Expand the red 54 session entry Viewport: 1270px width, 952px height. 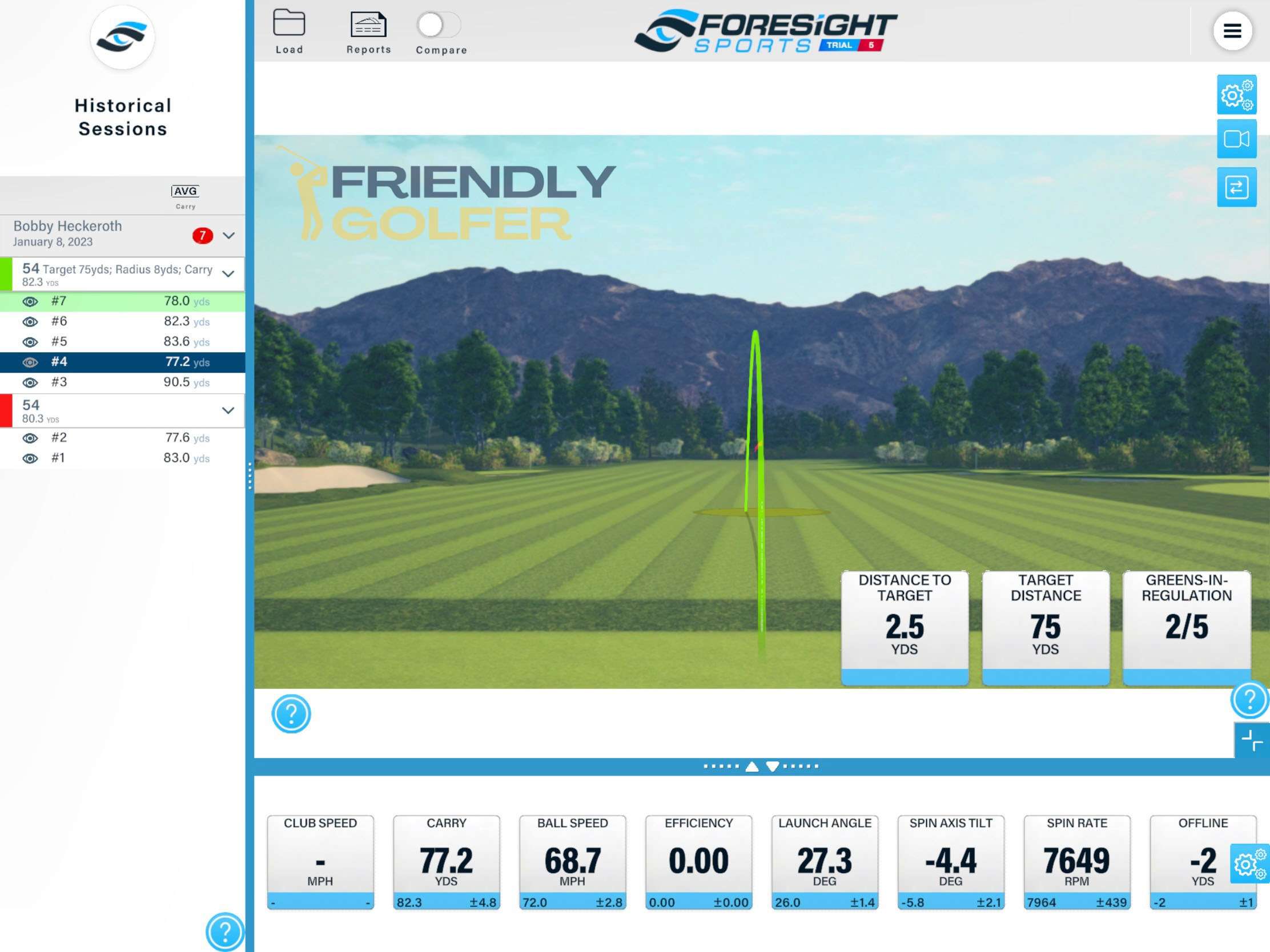tap(227, 410)
